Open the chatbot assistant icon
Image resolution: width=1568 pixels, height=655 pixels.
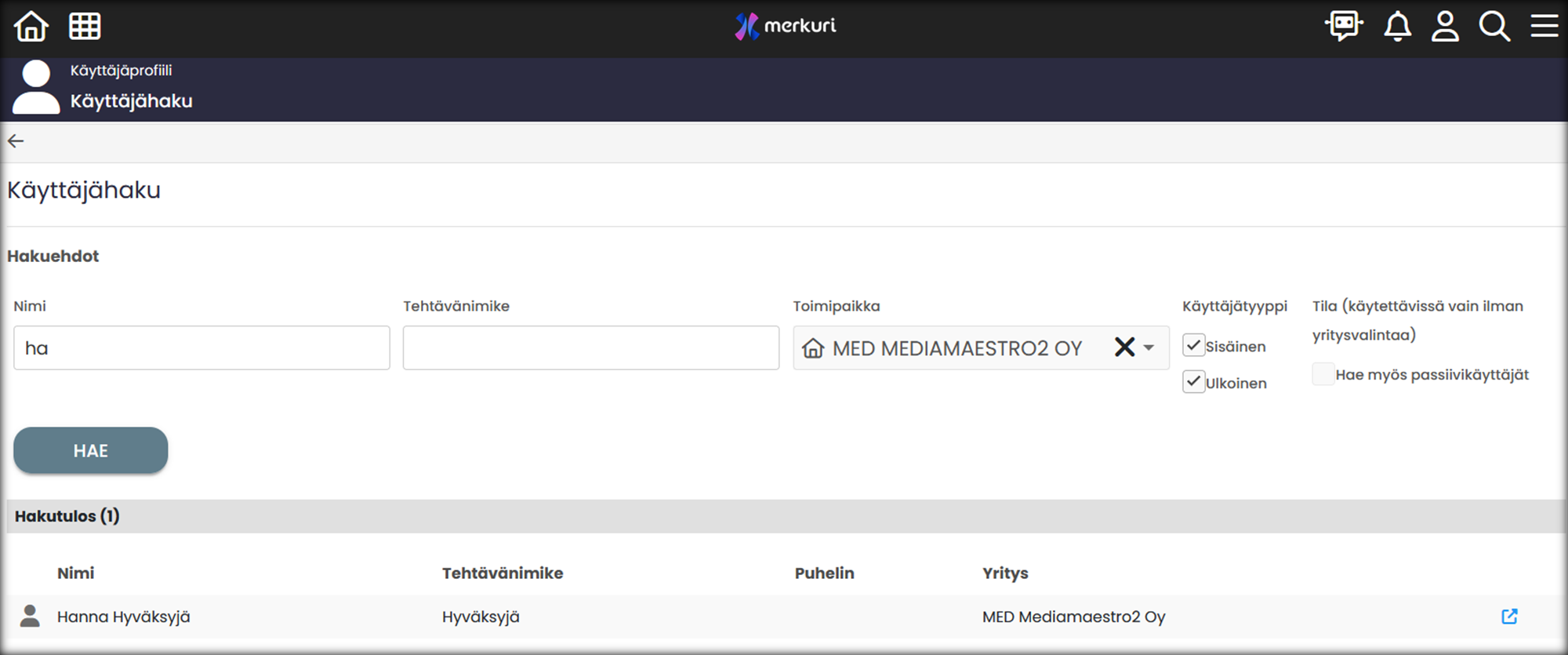[x=1344, y=27]
